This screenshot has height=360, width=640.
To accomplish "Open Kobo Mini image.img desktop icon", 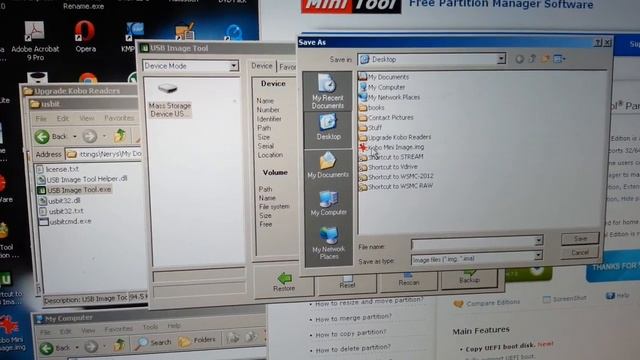I will [11, 334].
